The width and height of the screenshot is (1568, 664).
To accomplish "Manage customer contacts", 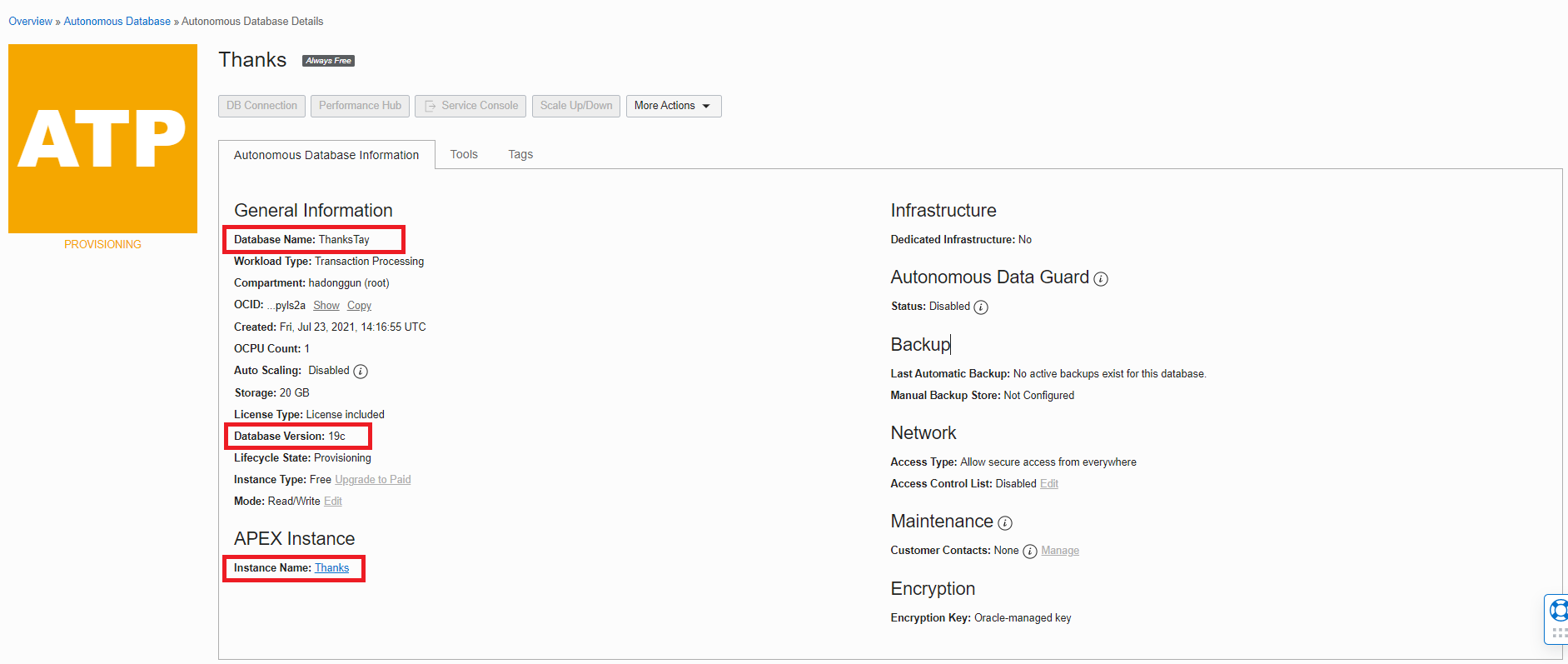I will (x=1060, y=551).
